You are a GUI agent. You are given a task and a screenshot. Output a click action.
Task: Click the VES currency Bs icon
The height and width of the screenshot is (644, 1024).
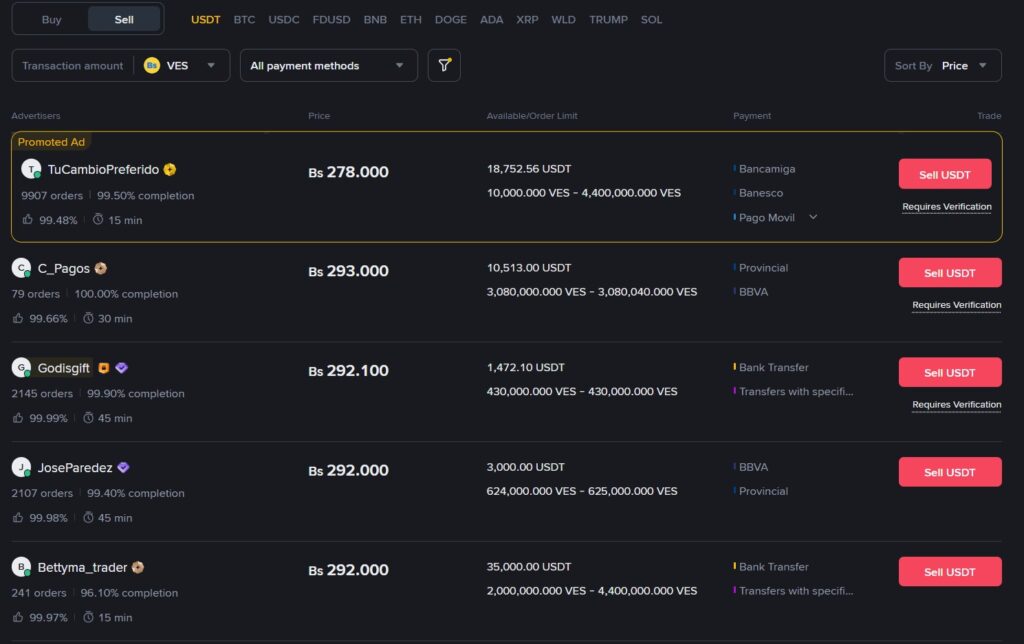click(x=152, y=66)
